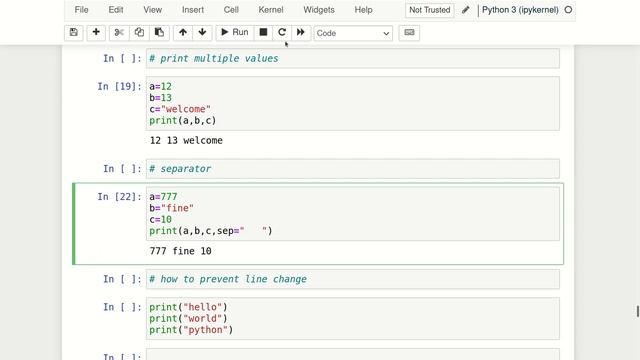Screen dimensions: 640x360
Task: Save the notebook with the floppy disk icon
Action: point(73,33)
